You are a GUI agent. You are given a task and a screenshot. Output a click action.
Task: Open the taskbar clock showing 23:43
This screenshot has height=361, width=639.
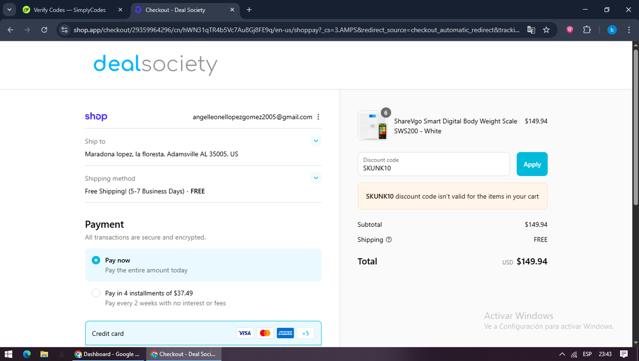point(605,354)
